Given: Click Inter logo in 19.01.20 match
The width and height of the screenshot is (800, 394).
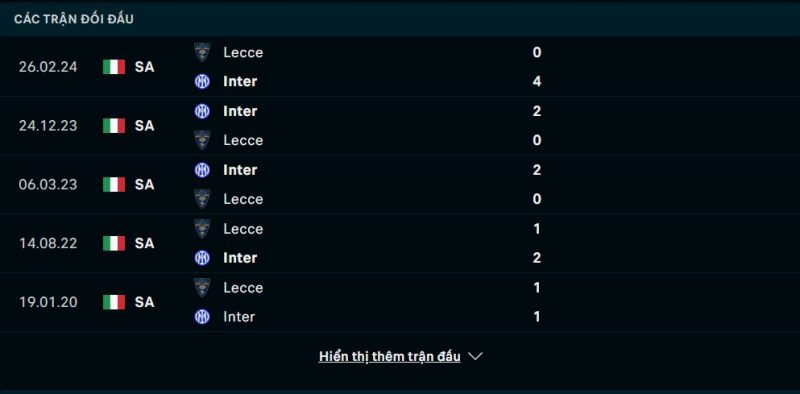Looking at the screenshot, I should click(202, 316).
